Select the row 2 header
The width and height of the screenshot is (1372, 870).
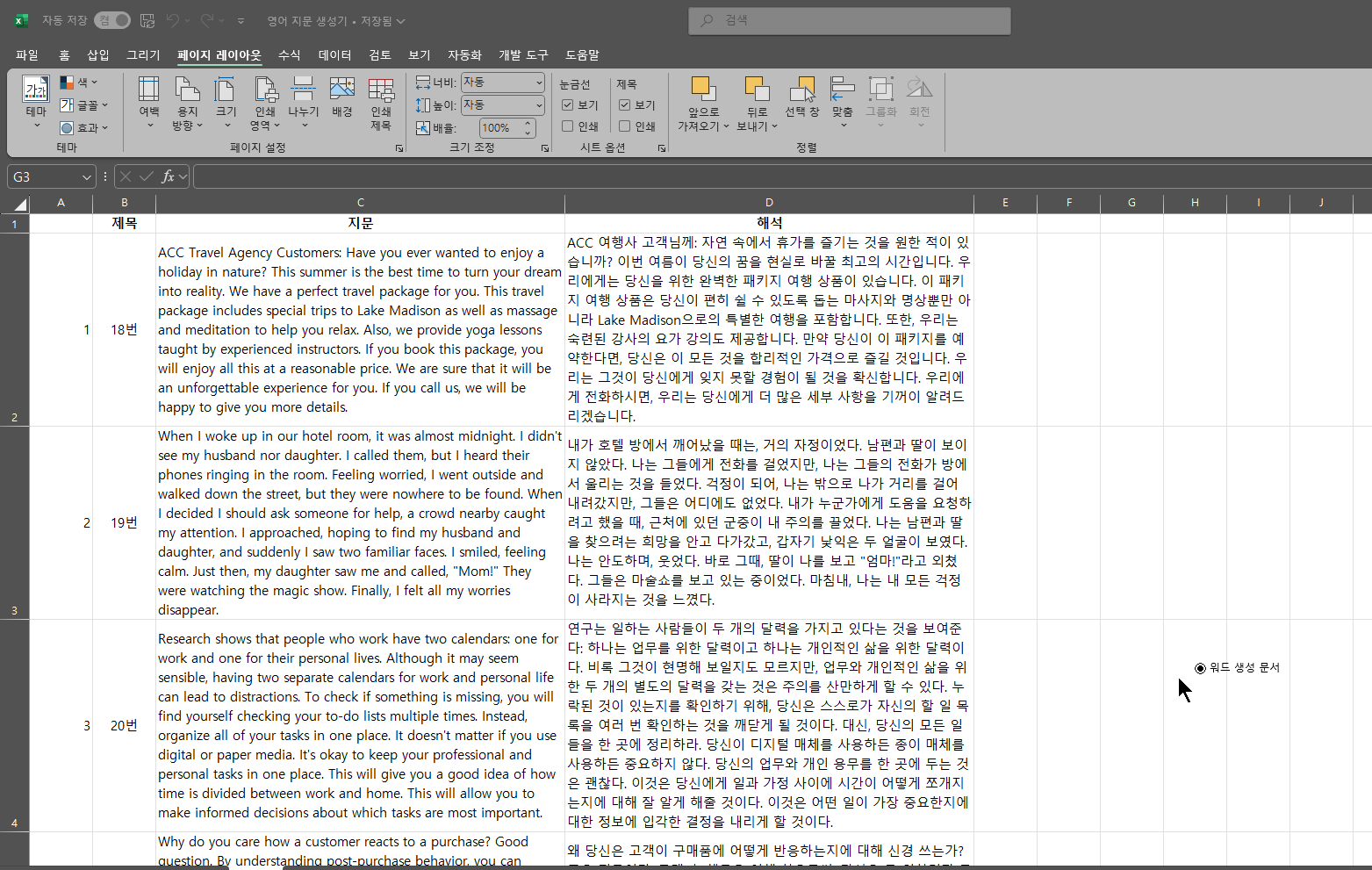tap(15, 330)
